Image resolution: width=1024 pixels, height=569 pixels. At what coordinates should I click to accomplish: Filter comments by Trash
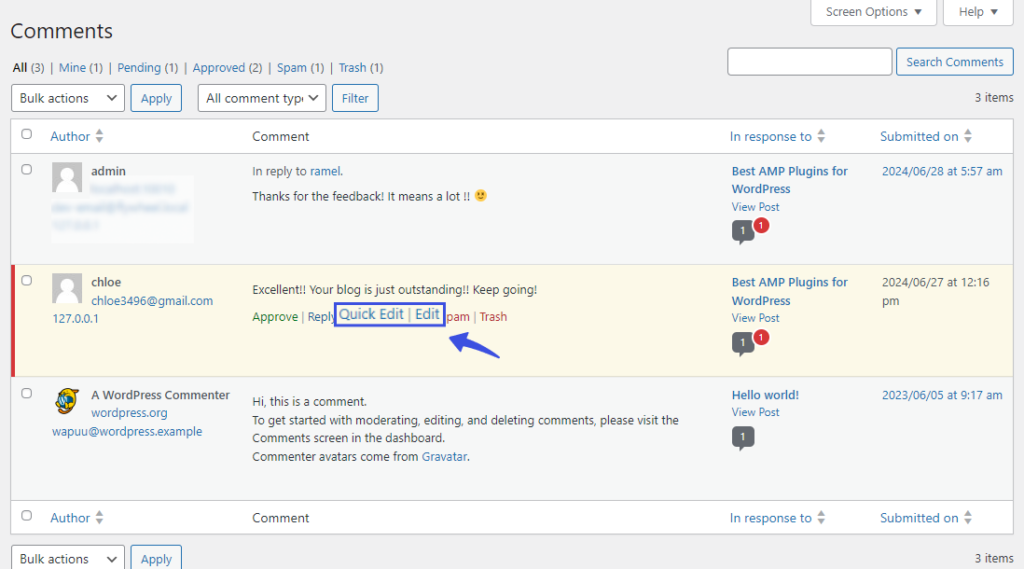pos(360,67)
